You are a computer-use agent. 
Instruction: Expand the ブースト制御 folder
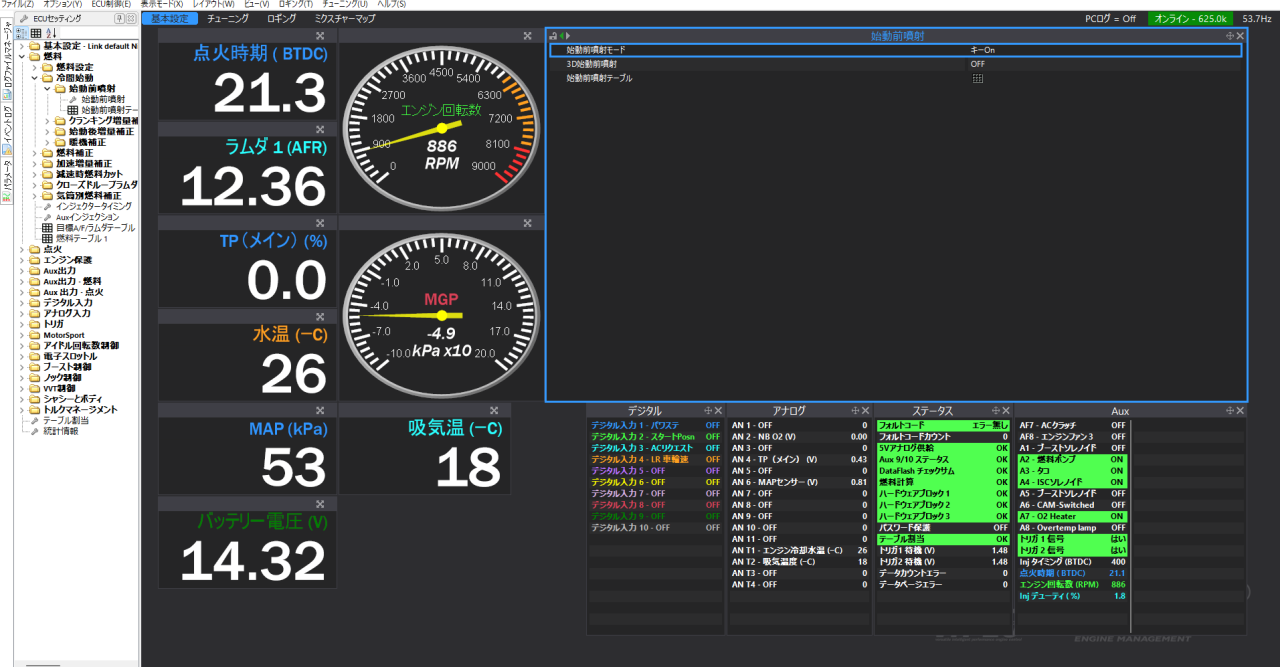pyautogui.click(x=22, y=367)
